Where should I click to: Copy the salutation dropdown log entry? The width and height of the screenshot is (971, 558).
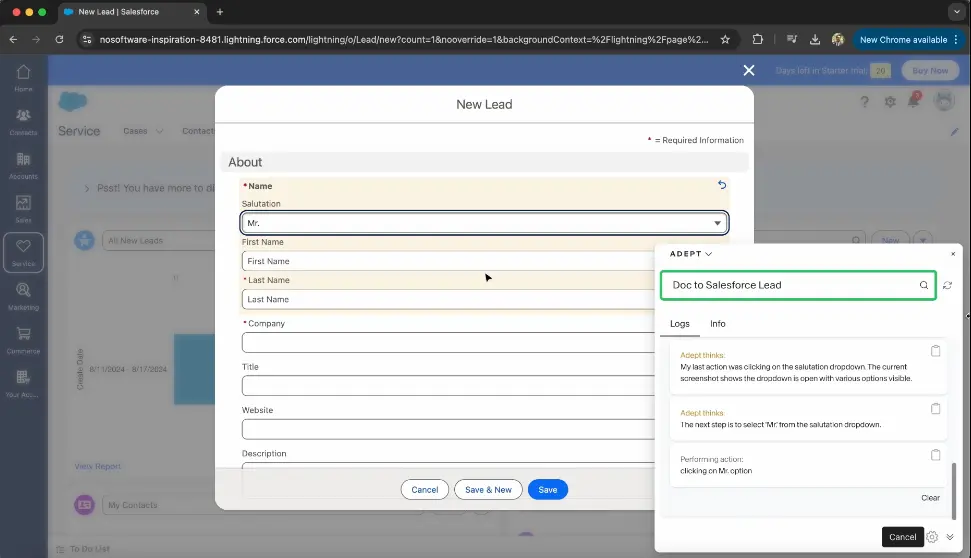[x=935, y=351]
